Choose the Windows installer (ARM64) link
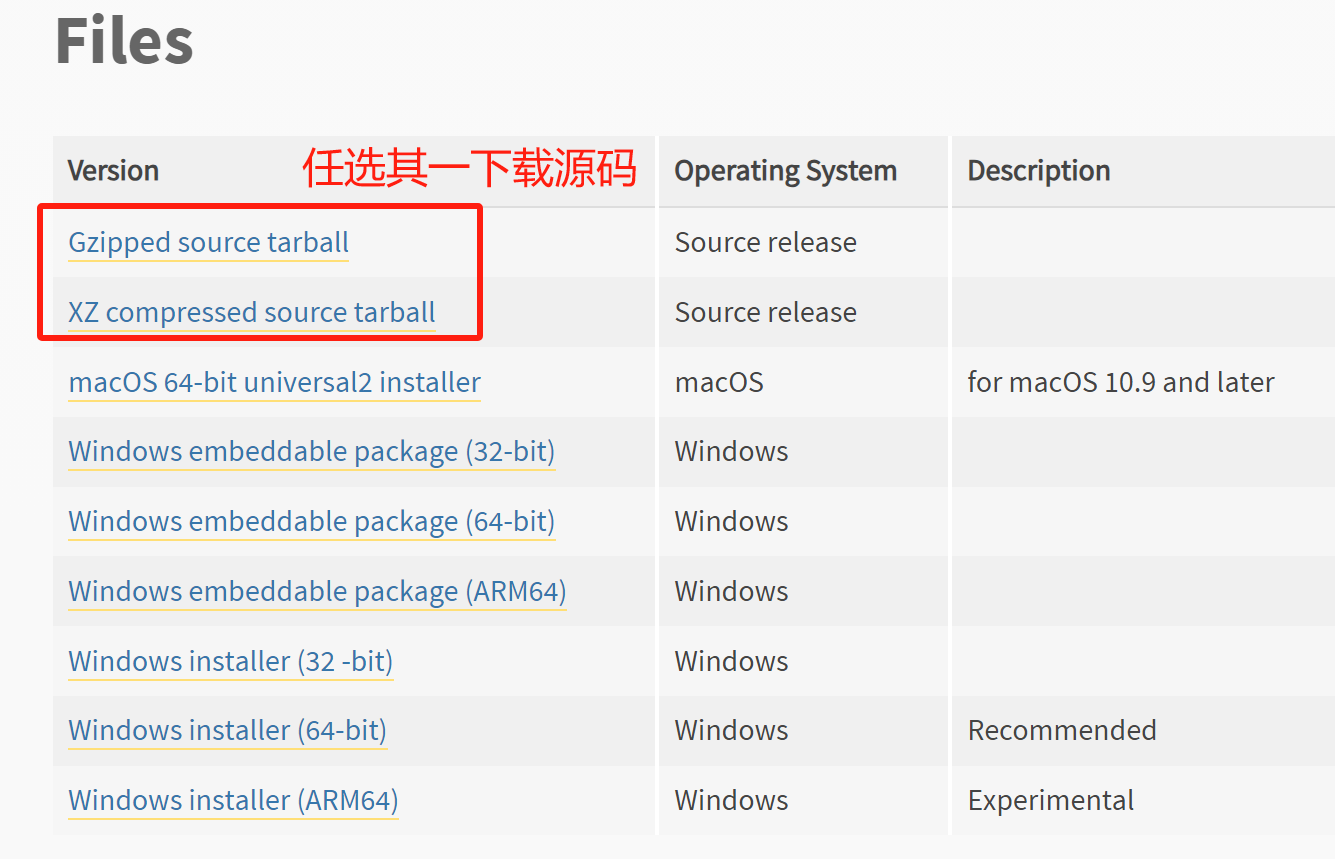1335x859 pixels. (x=233, y=801)
